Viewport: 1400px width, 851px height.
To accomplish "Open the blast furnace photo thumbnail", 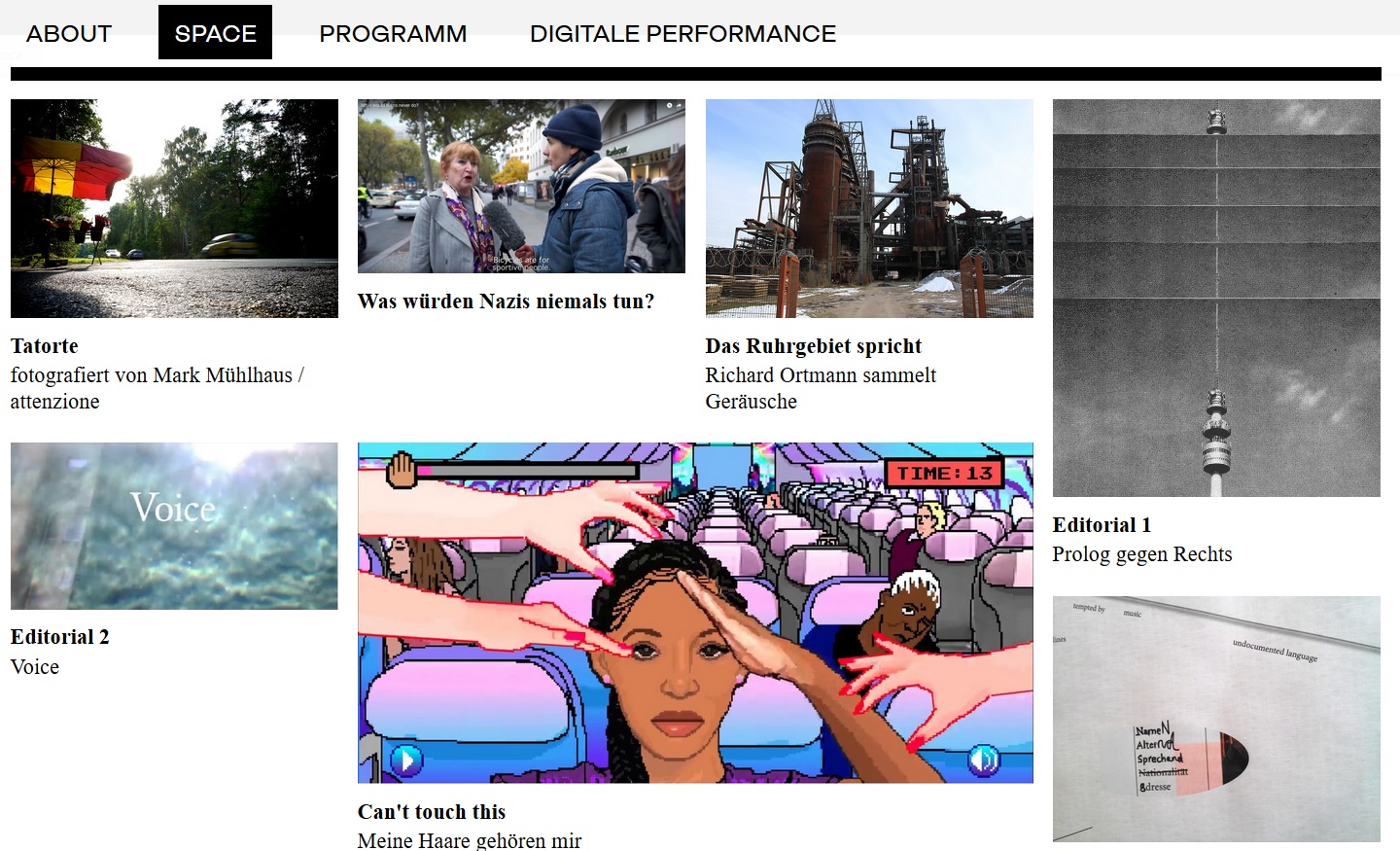I will pyautogui.click(x=868, y=207).
